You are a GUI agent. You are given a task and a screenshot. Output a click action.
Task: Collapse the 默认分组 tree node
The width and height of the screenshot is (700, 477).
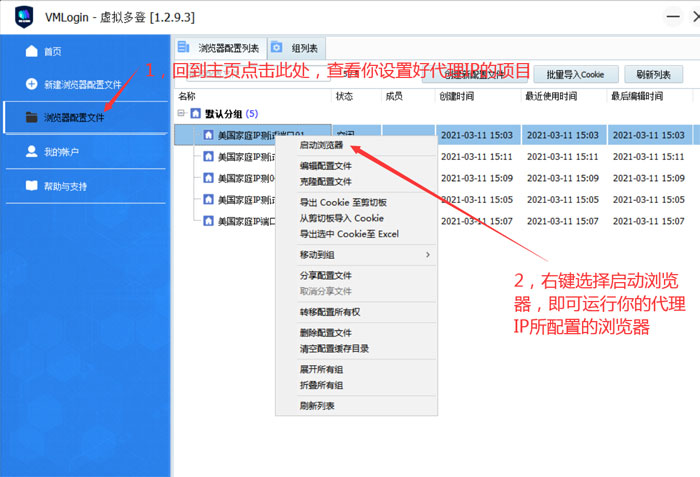click(x=181, y=113)
